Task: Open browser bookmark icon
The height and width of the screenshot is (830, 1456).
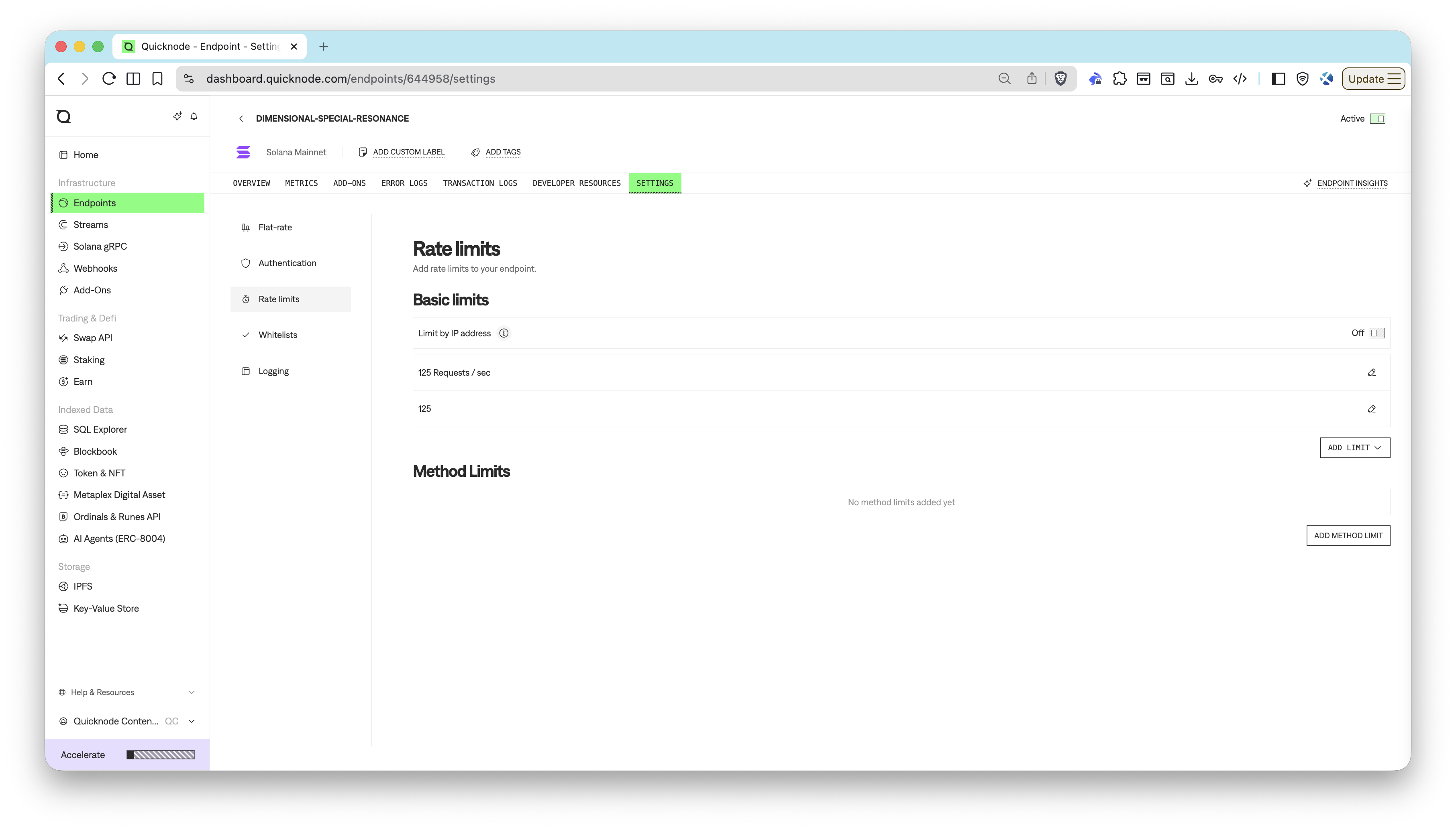Action: pyautogui.click(x=157, y=79)
